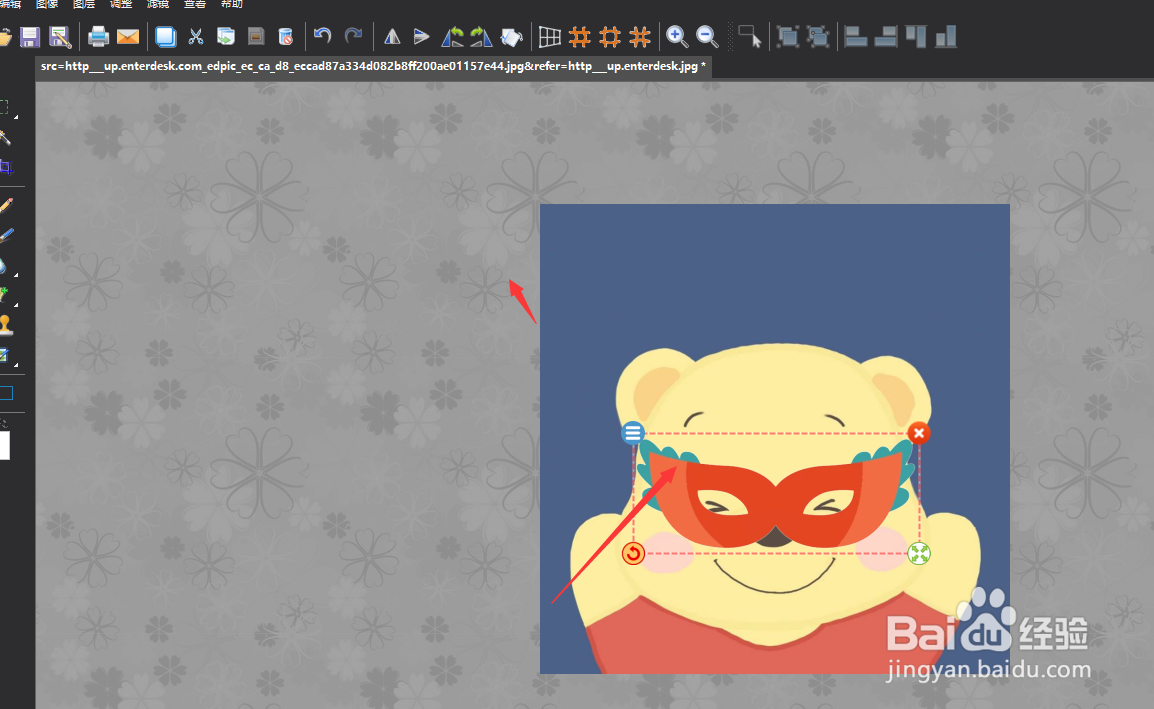Image resolution: width=1154 pixels, height=709 pixels.
Task: Click the Cut scissors icon
Action: [196, 36]
